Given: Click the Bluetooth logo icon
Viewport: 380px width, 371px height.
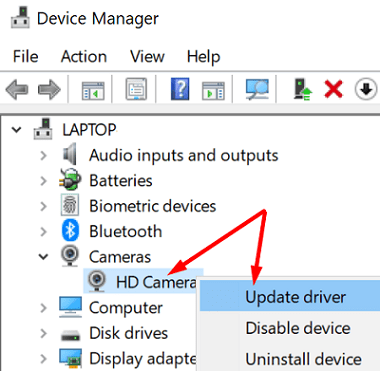Looking at the screenshot, I should [x=70, y=230].
